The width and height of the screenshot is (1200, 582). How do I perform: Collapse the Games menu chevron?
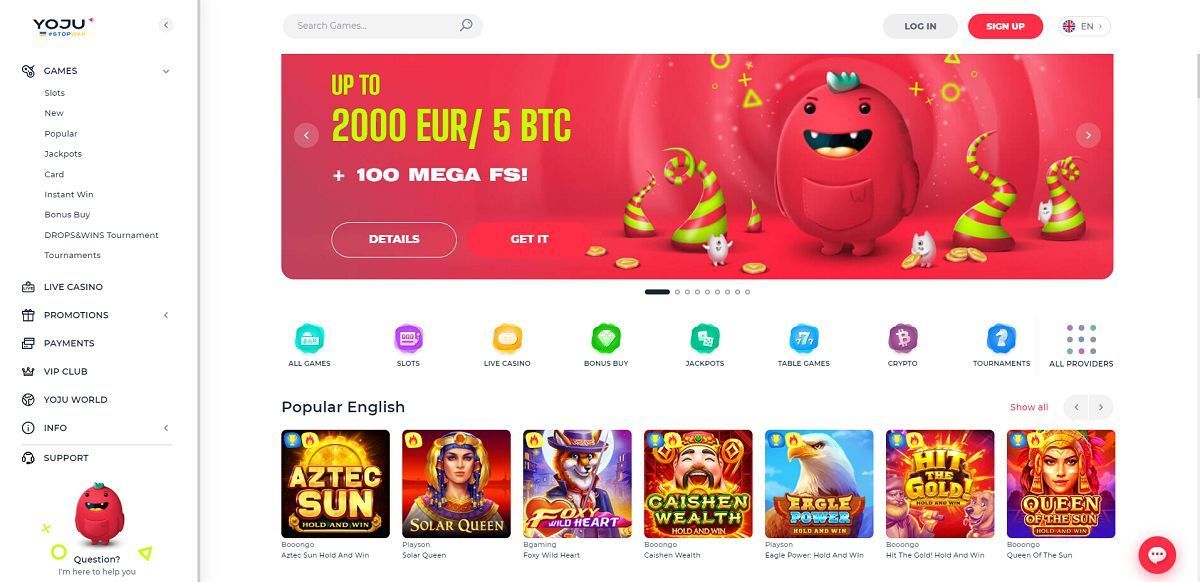166,71
